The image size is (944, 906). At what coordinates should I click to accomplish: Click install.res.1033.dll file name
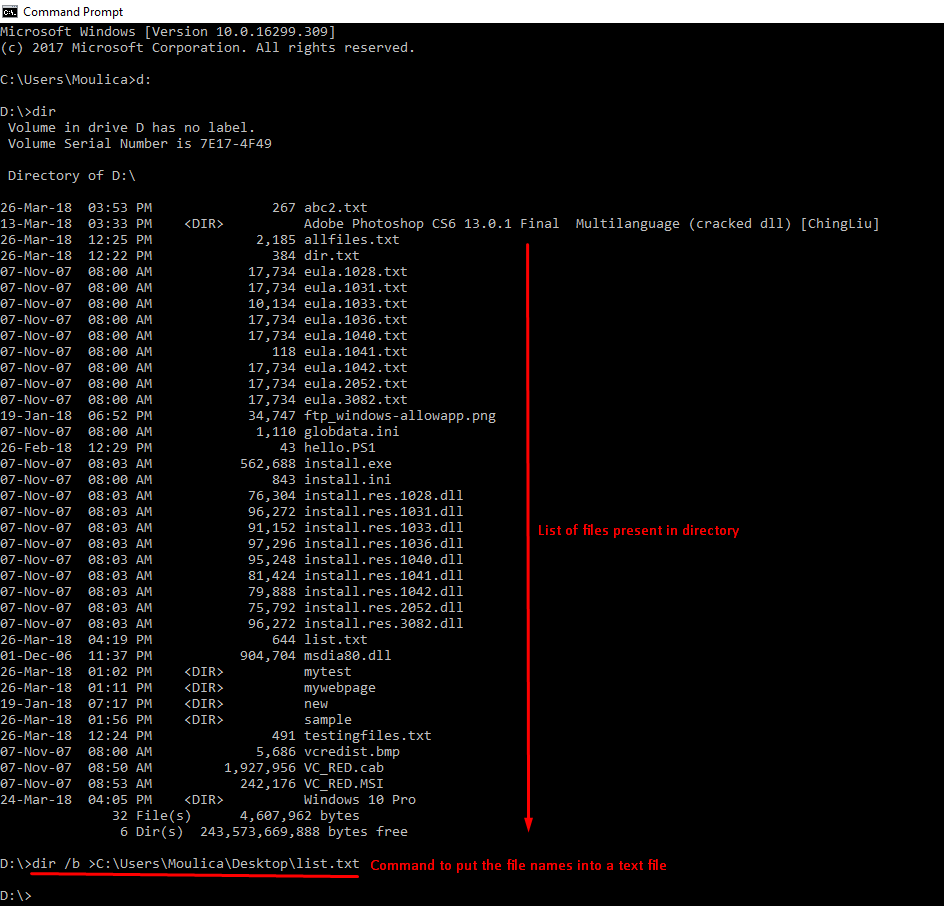click(384, 527)
